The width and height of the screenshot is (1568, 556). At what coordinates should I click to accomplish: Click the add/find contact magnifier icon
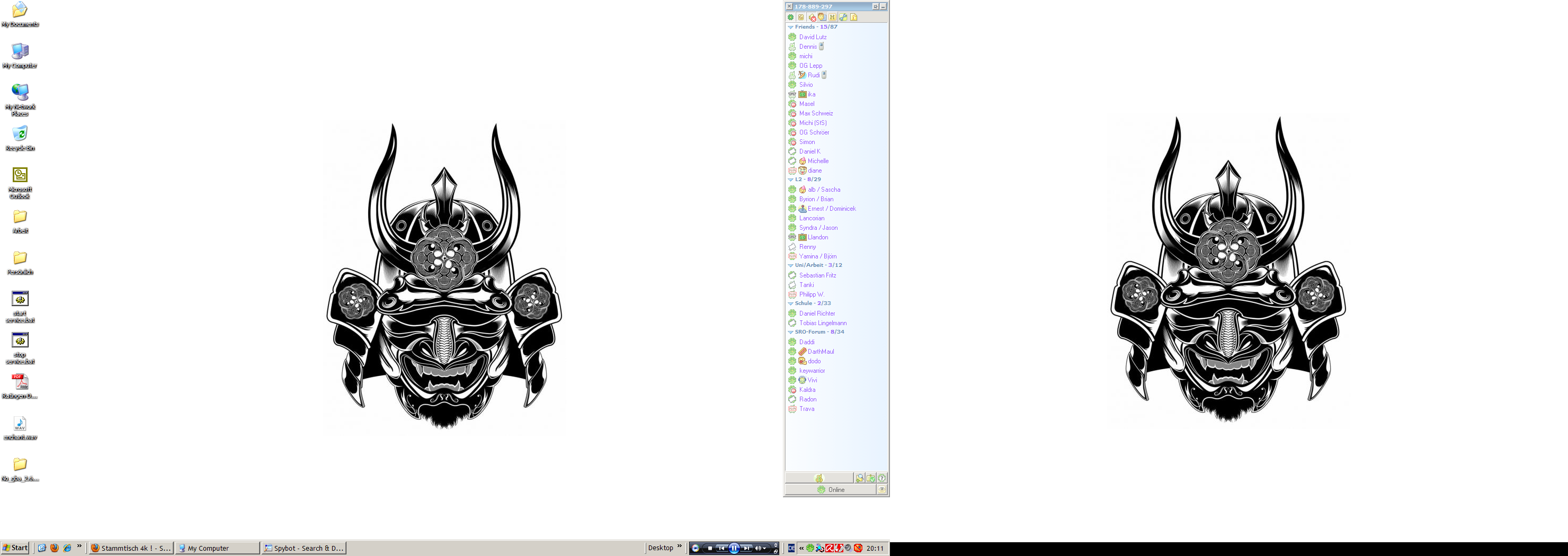point(859,478)
